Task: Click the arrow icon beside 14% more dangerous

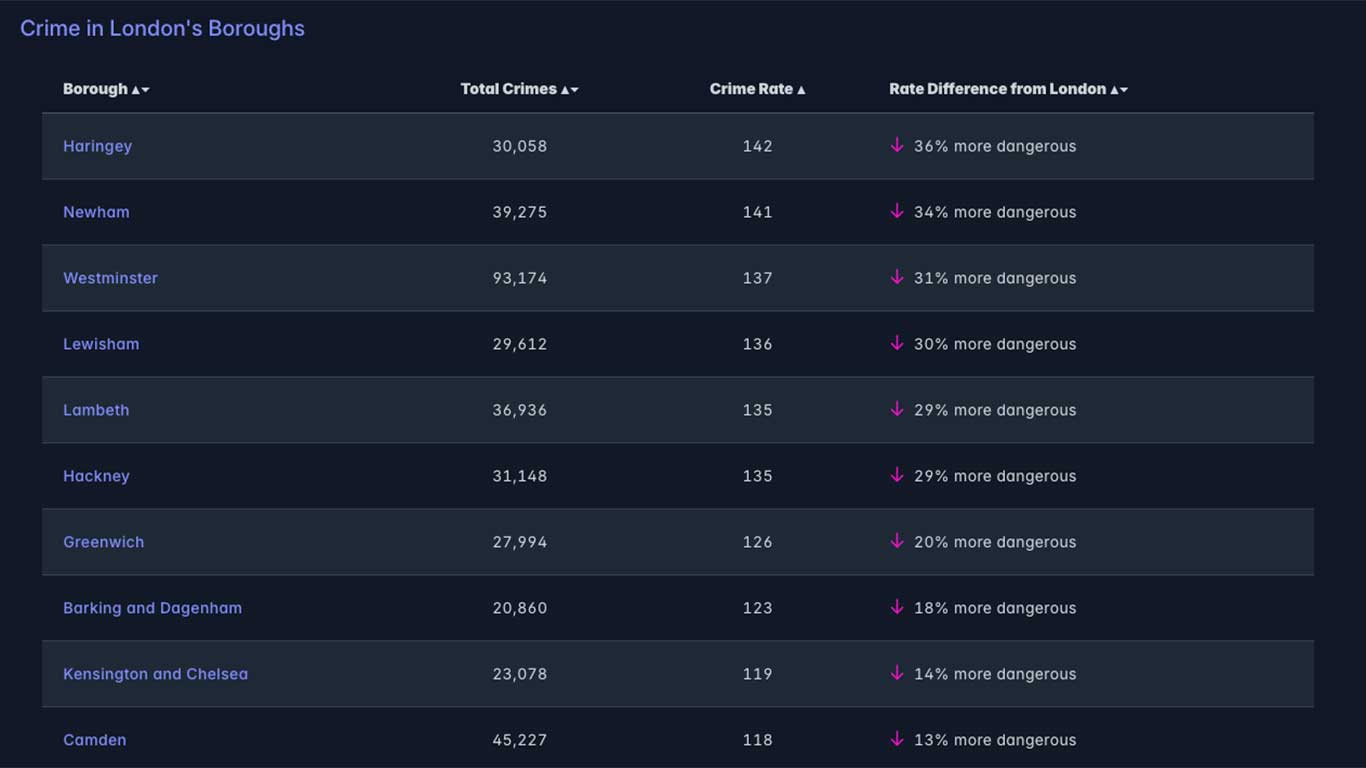Action: click(x=897, y=673)
